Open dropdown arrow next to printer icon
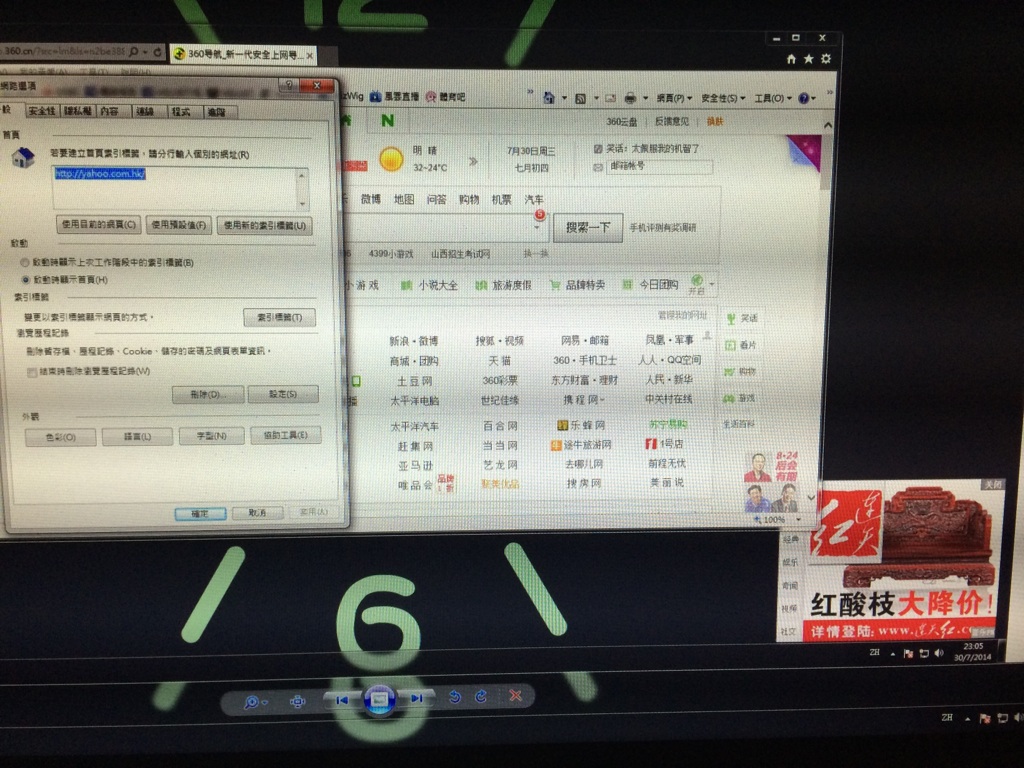 tap(645, 99)
